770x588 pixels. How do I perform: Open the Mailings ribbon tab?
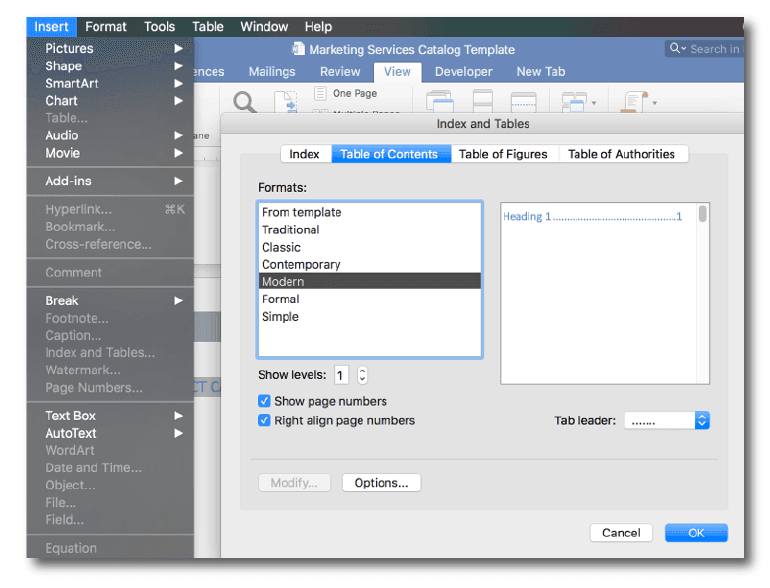click(x=272, y=72)
